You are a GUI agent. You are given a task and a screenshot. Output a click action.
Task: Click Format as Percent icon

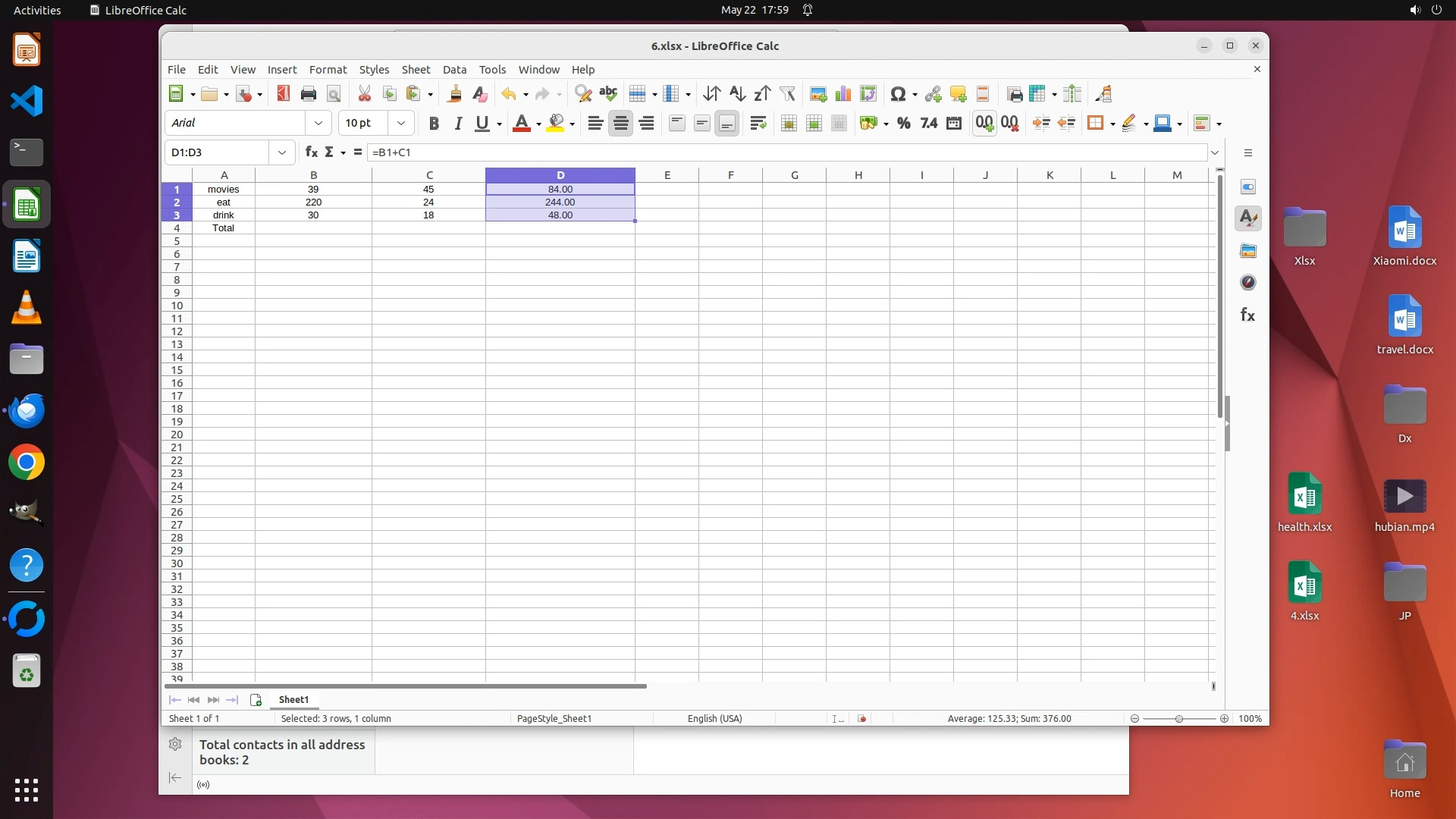(903, 124)
